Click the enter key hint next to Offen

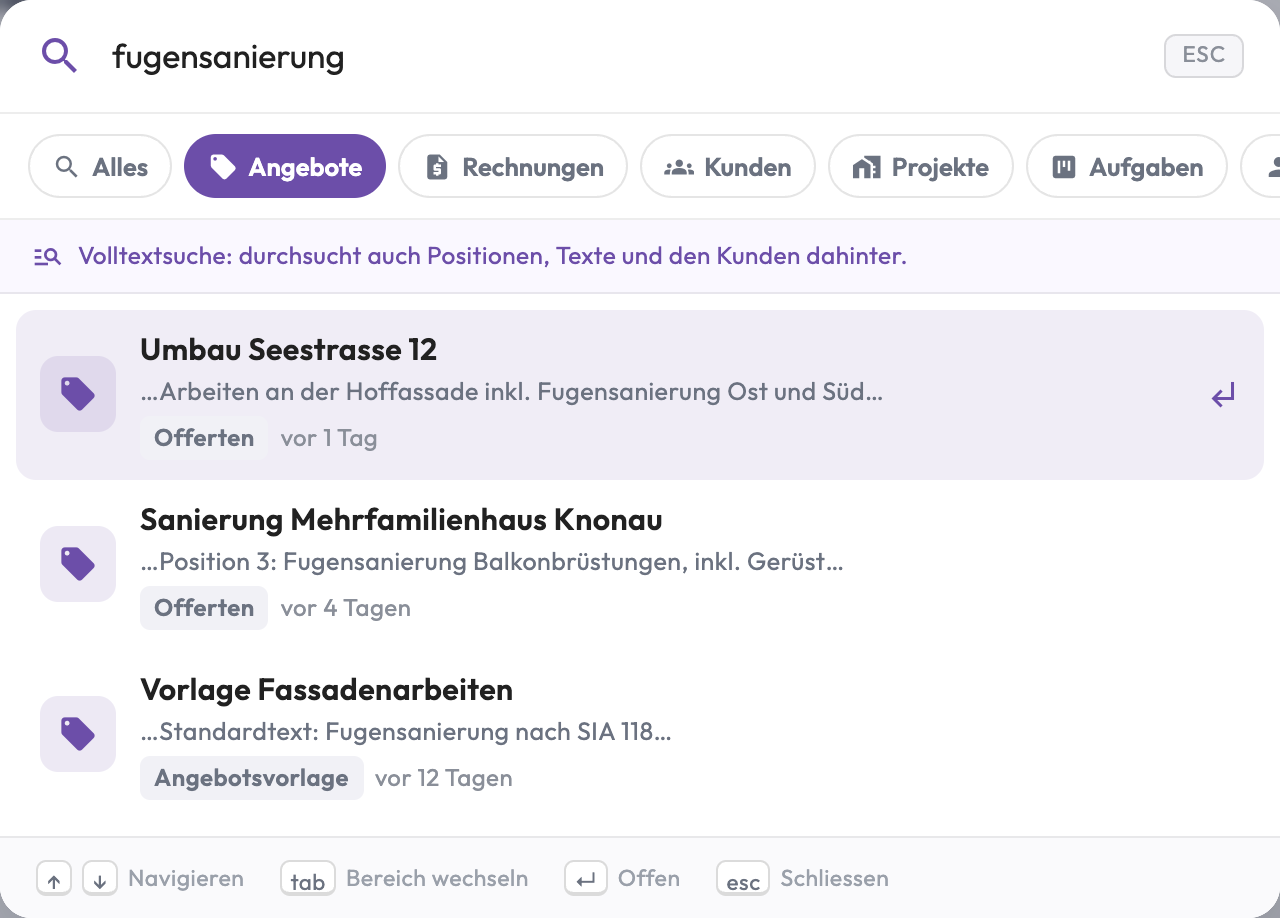pos(586,879)
